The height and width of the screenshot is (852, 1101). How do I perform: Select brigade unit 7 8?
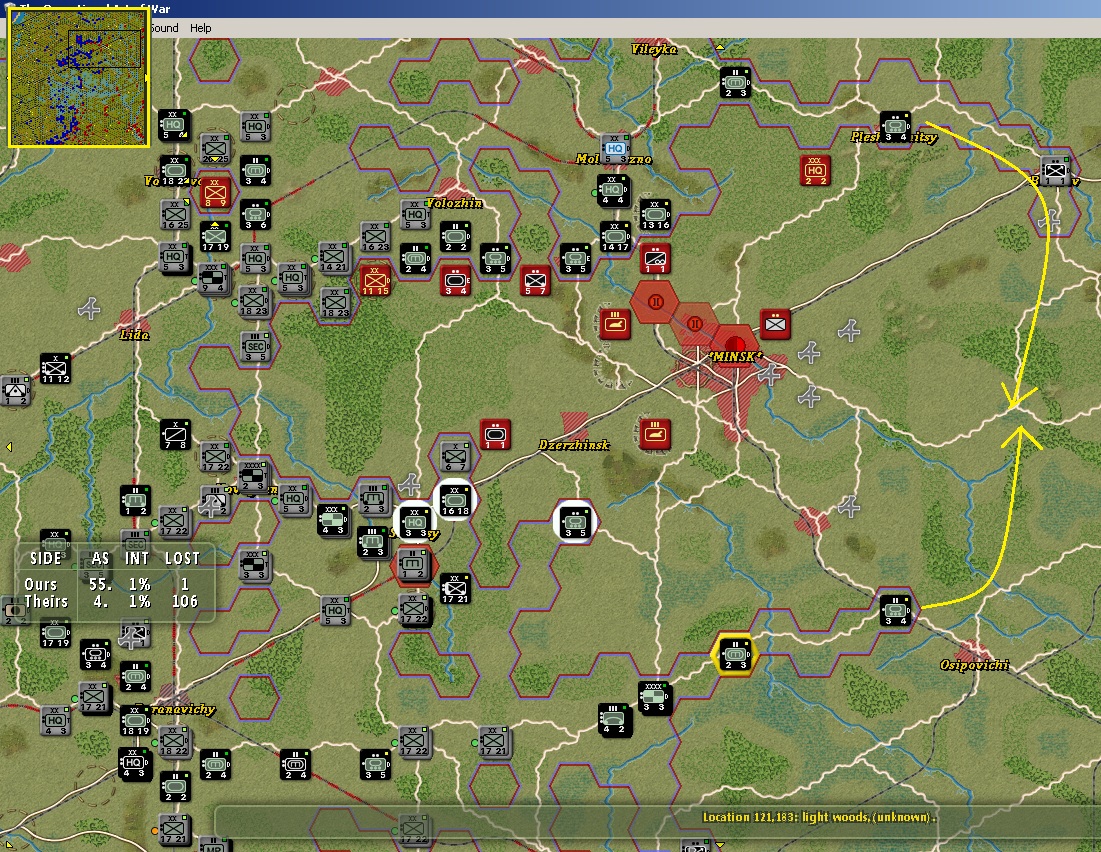pos(175,435)
